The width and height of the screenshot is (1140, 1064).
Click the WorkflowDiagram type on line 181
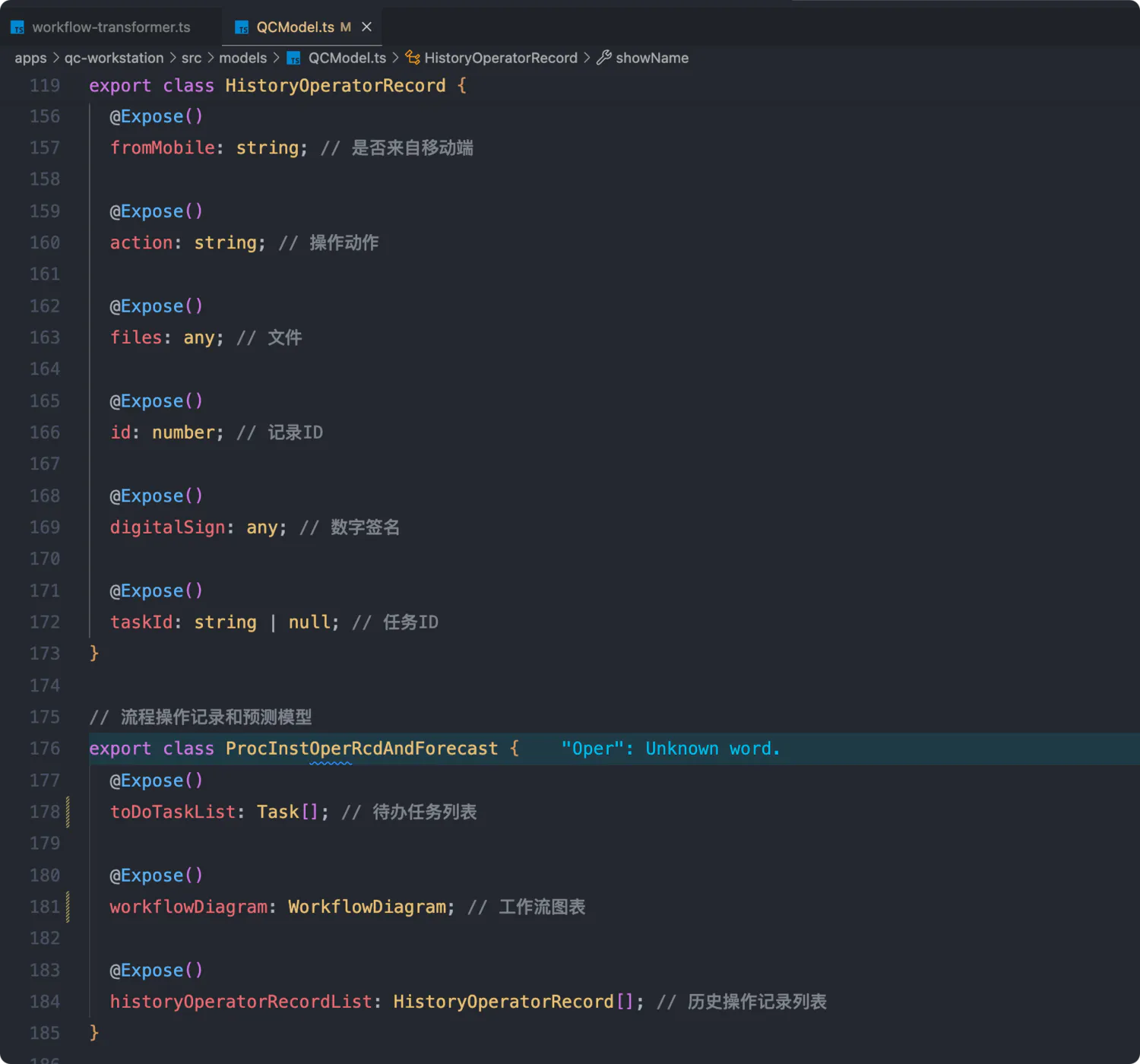(x=367, y=907)
